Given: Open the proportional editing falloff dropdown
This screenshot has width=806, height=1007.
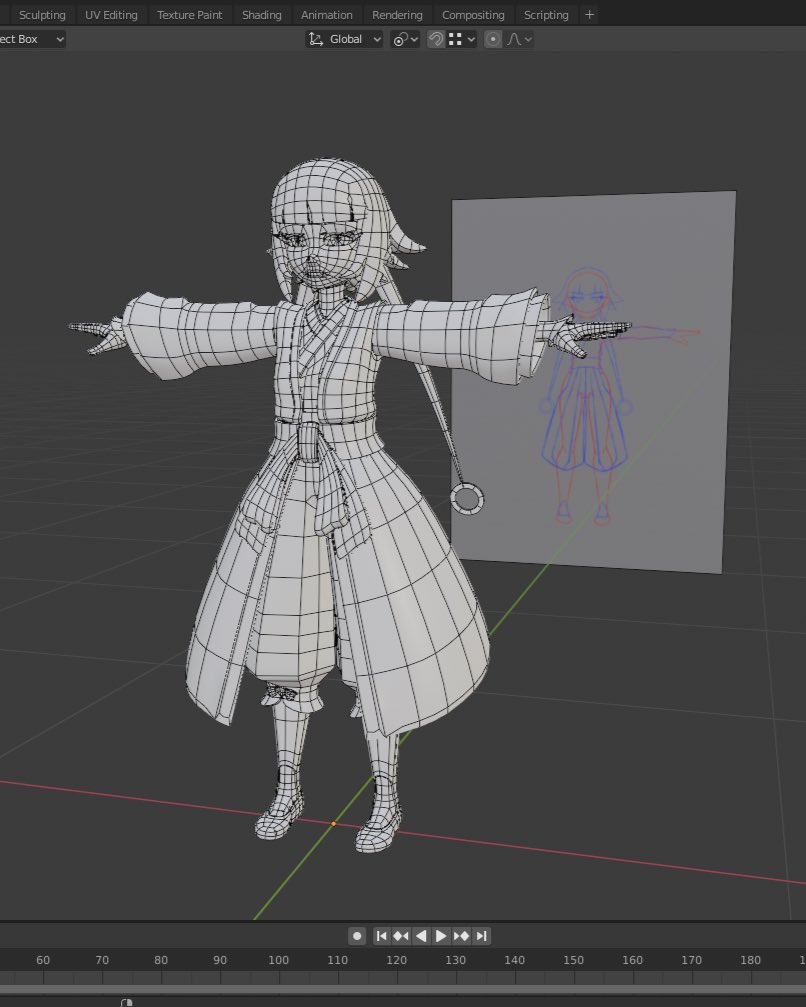Looking at the screenshot, I should click(520, 39).
